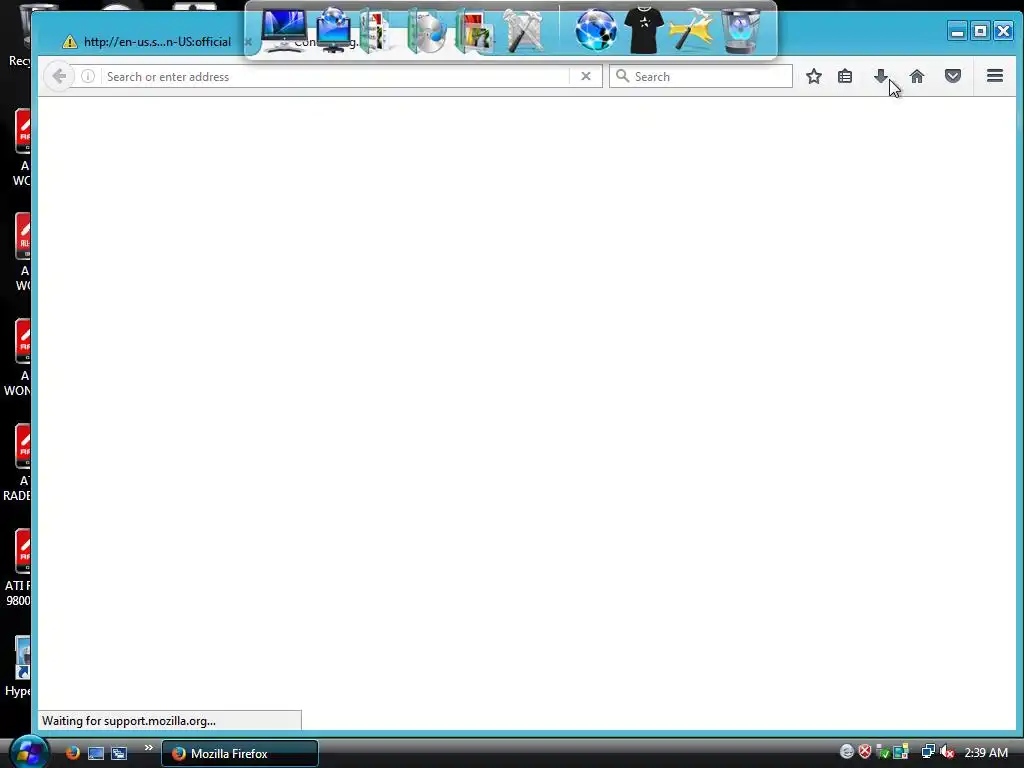Click the address bar input field
This screenshot has height=768, width=1024.
pyautogui.click(x=335, y=76)
